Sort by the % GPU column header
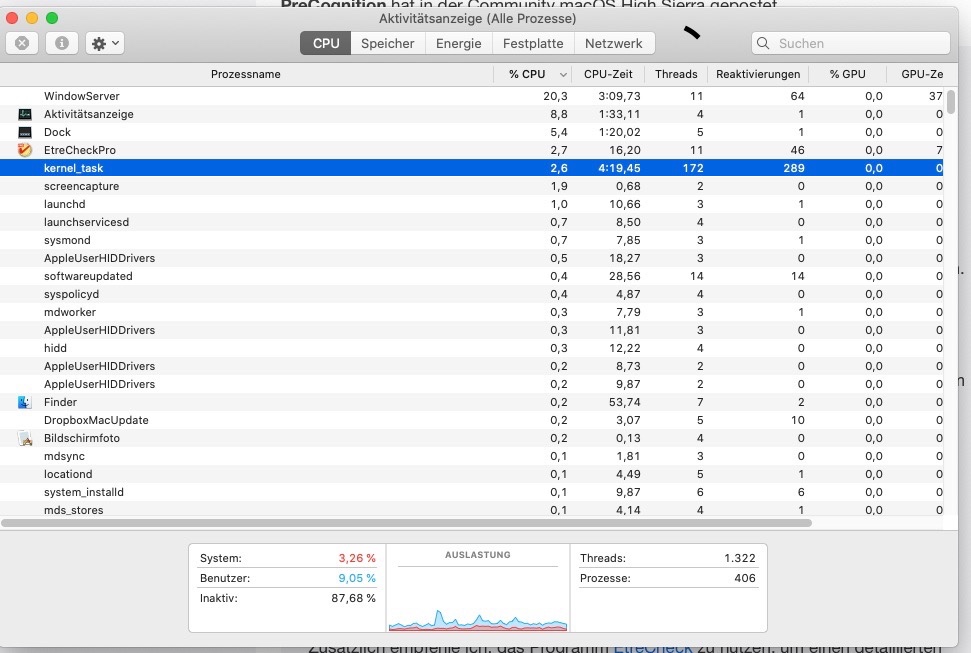The width and height of the screenshot is (971, 653). pyautogui.click(x=847, y=74)
